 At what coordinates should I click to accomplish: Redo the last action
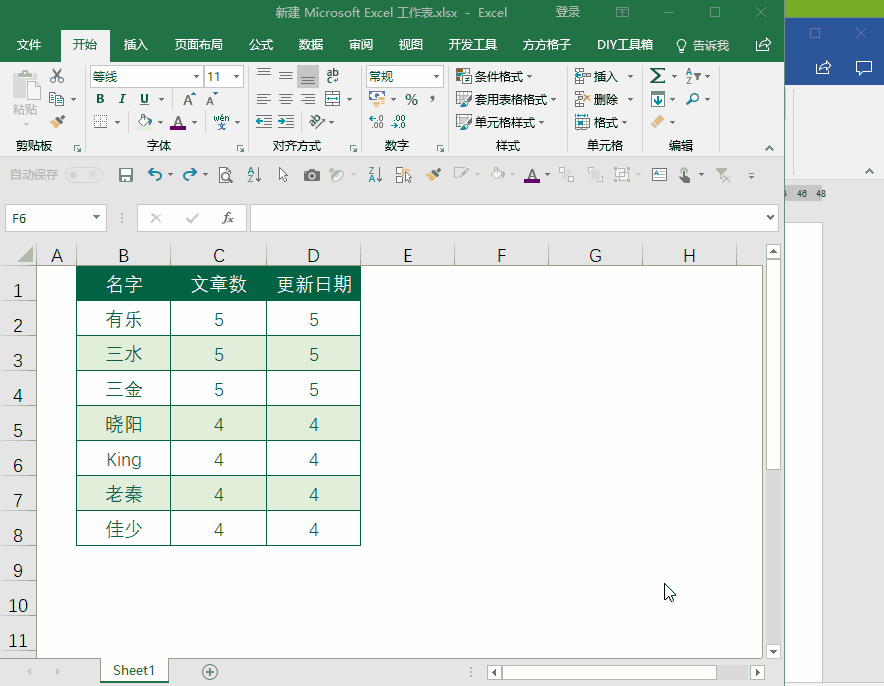tap(189, 175)
